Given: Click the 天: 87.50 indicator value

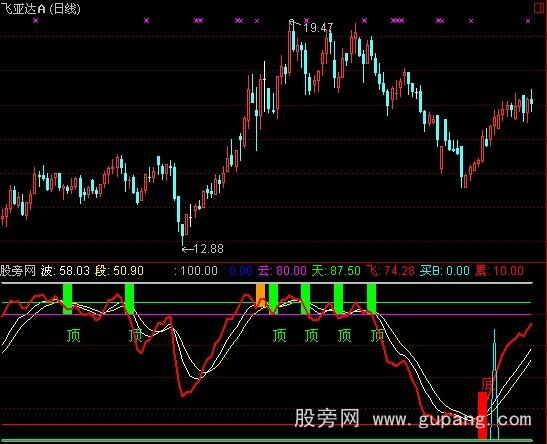Looking at the screenshot, I should point(336,270).
